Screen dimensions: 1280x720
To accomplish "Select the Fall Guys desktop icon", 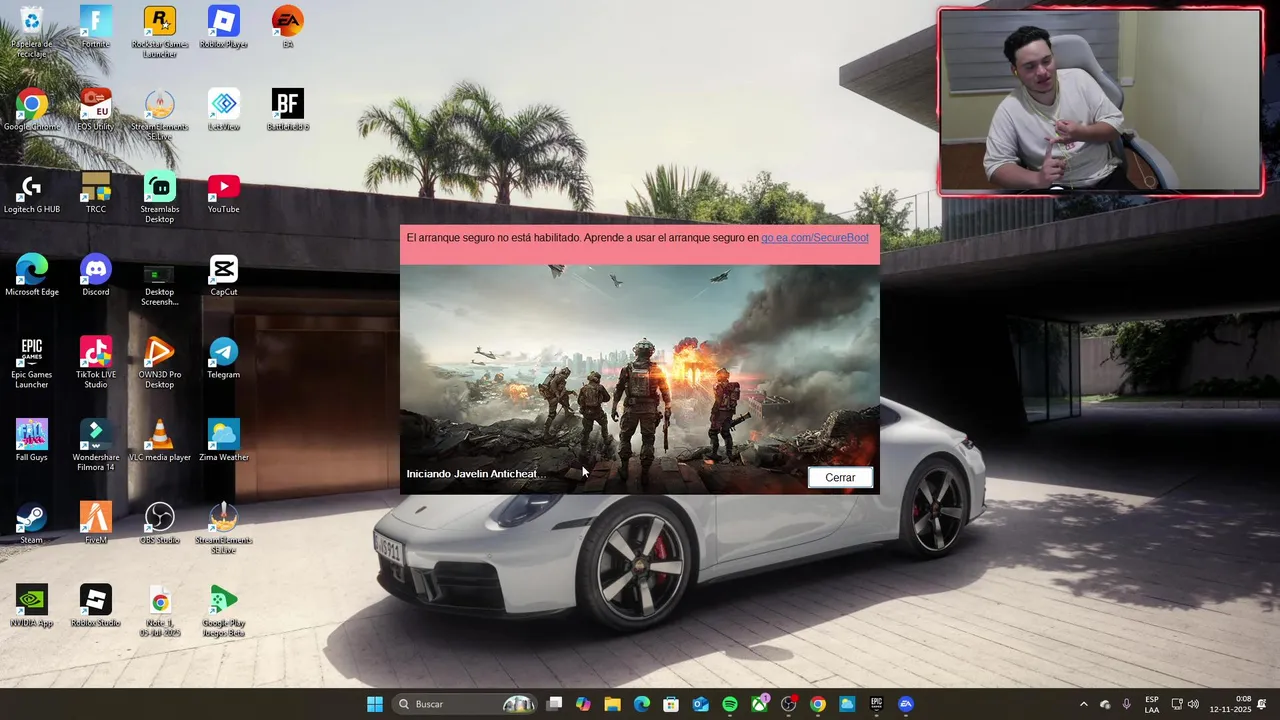I will coord(31,441).
